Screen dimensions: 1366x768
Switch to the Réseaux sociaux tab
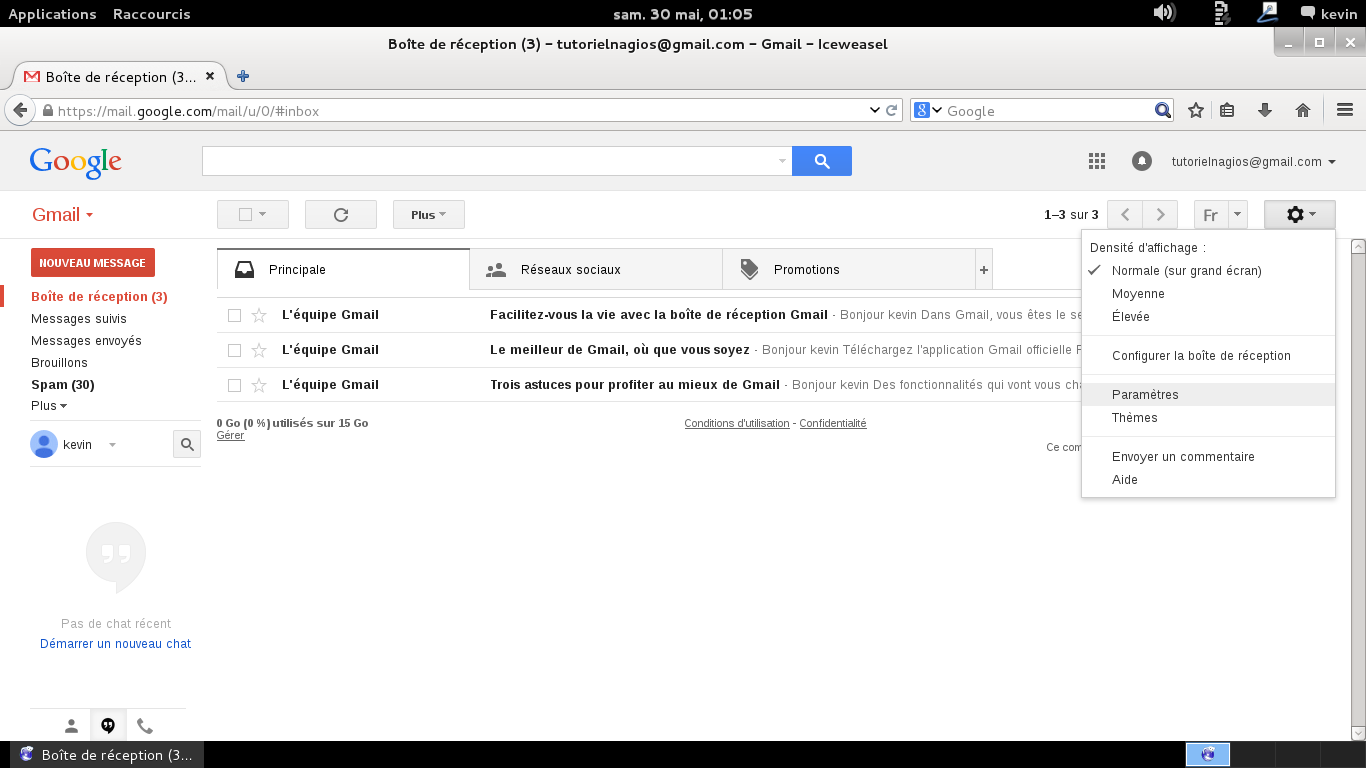(596, 270)
